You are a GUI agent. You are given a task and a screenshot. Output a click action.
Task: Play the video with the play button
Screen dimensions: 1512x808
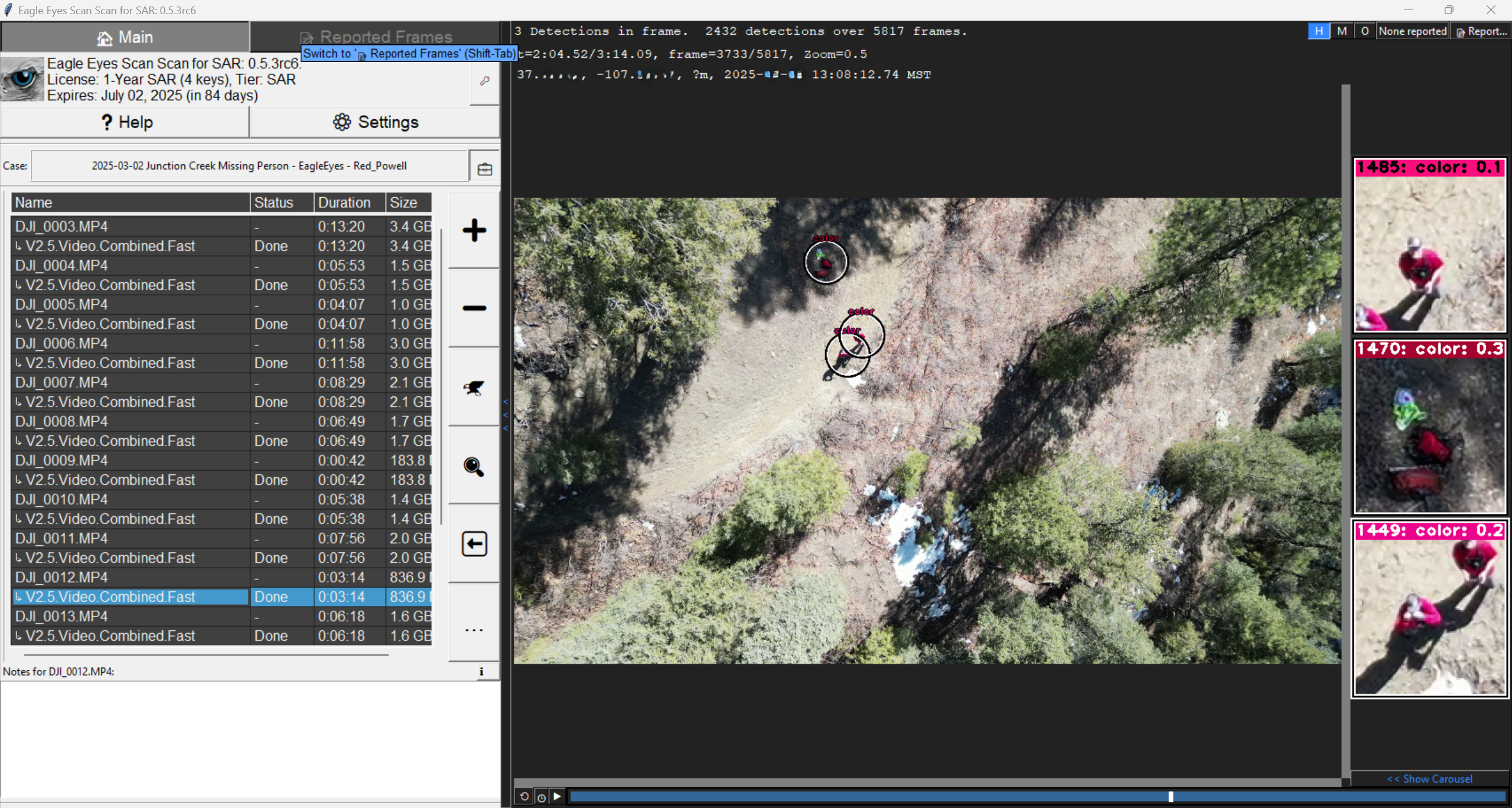point(557,797)
